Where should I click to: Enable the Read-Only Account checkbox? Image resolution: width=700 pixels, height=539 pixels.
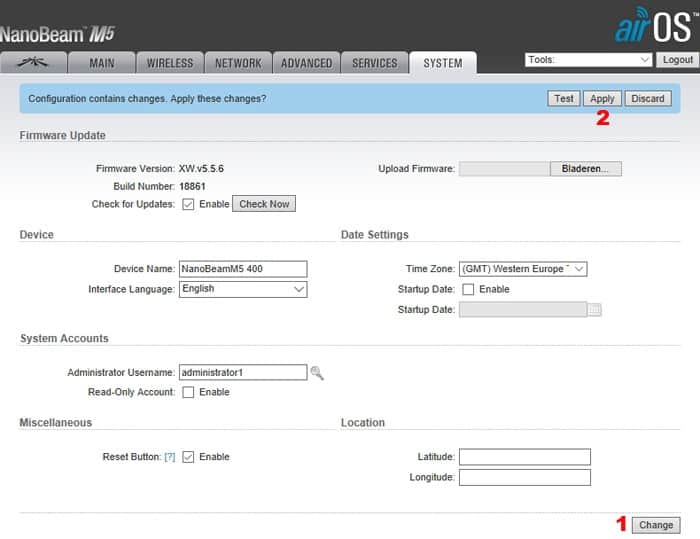[188, 392]
